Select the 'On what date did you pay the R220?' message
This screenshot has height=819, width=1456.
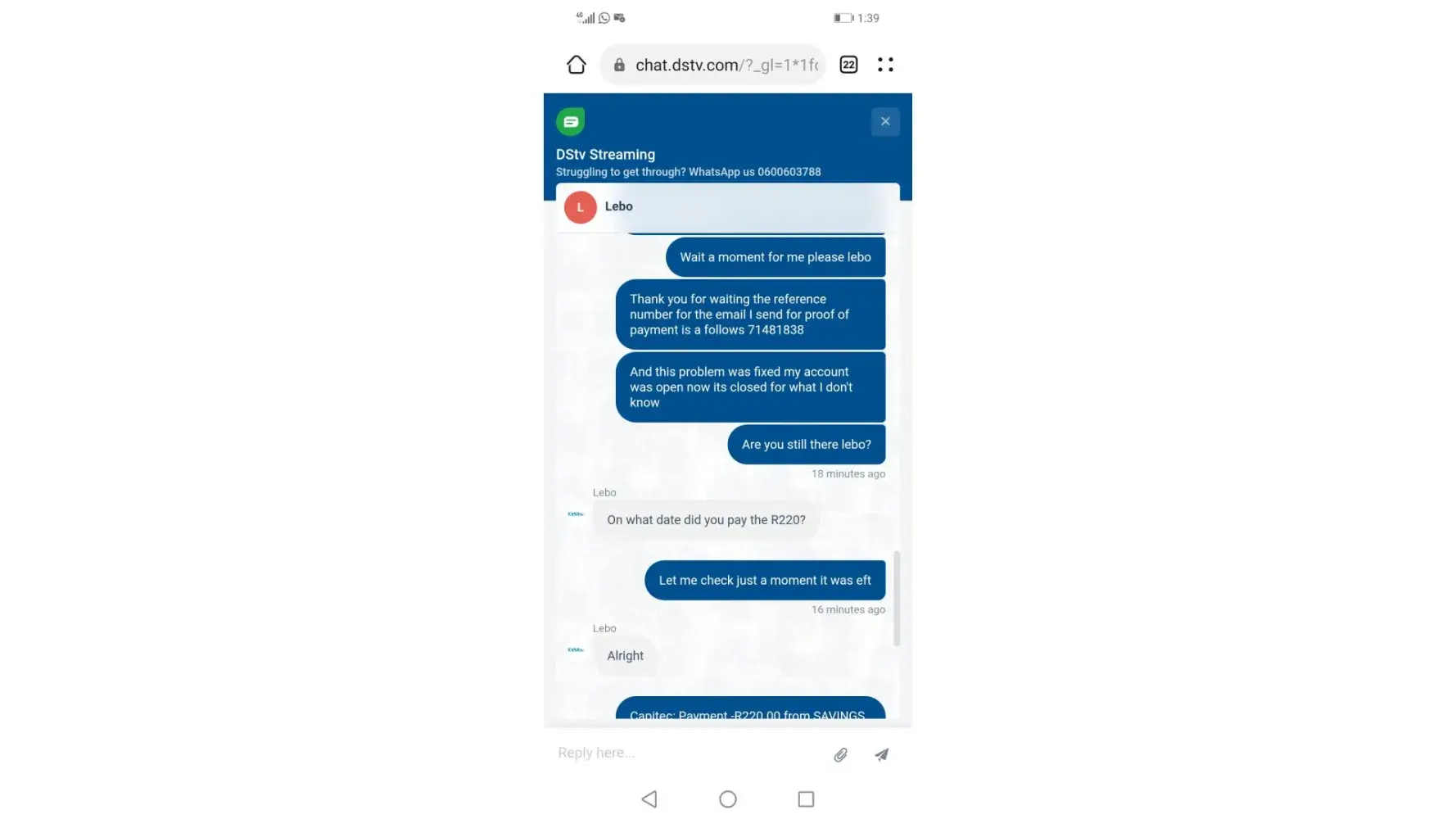pos(706,520)
